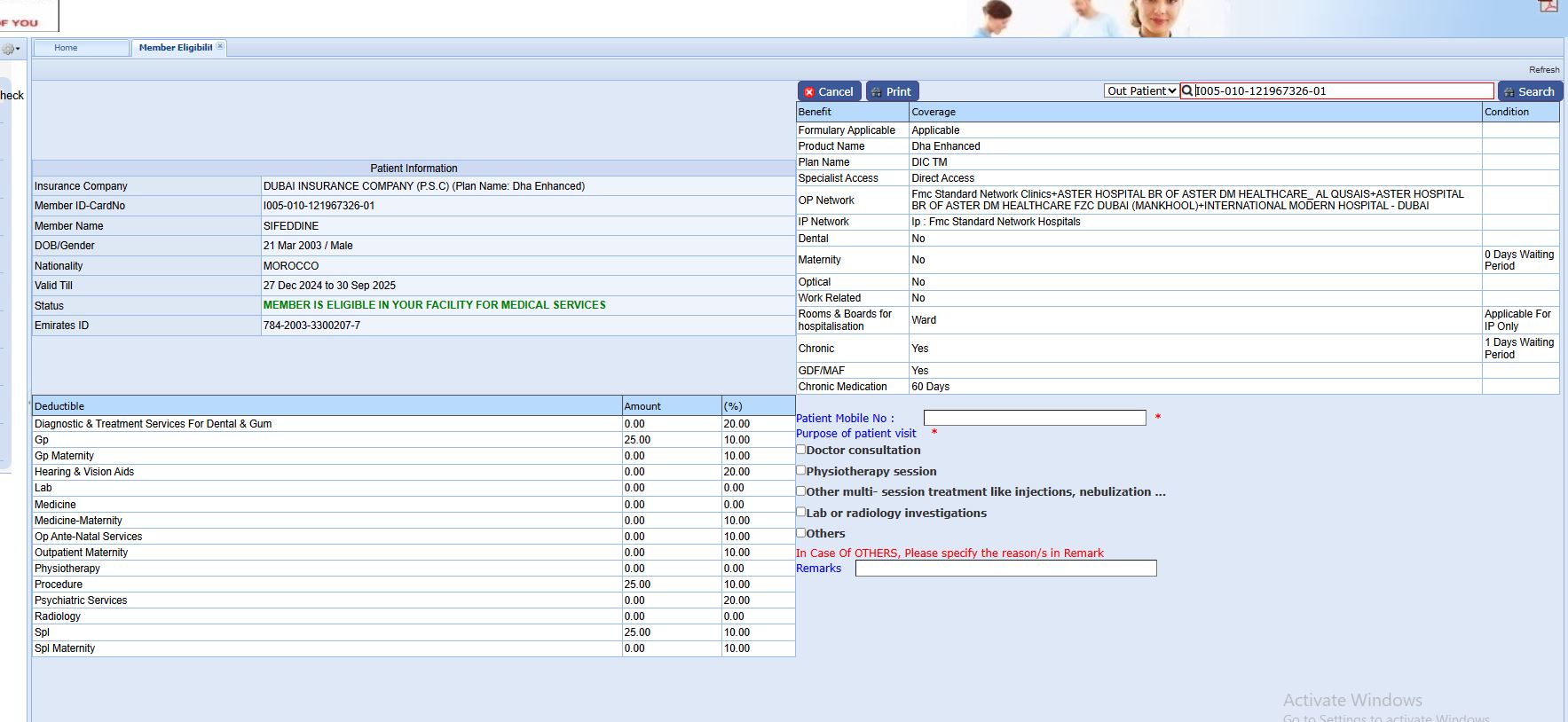Click the magnifier icon beside the member ID
1568x722 pixels.
pyautogui.click(x=1187, y=90)
